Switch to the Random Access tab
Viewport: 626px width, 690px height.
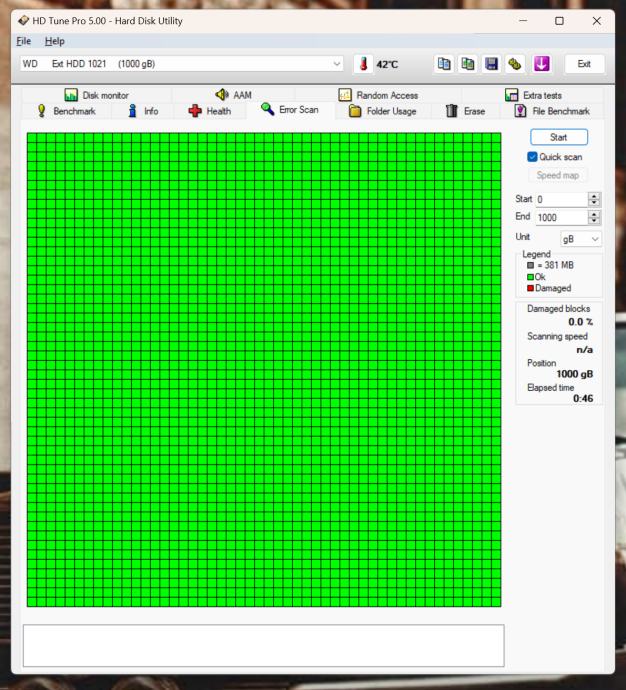378,95
